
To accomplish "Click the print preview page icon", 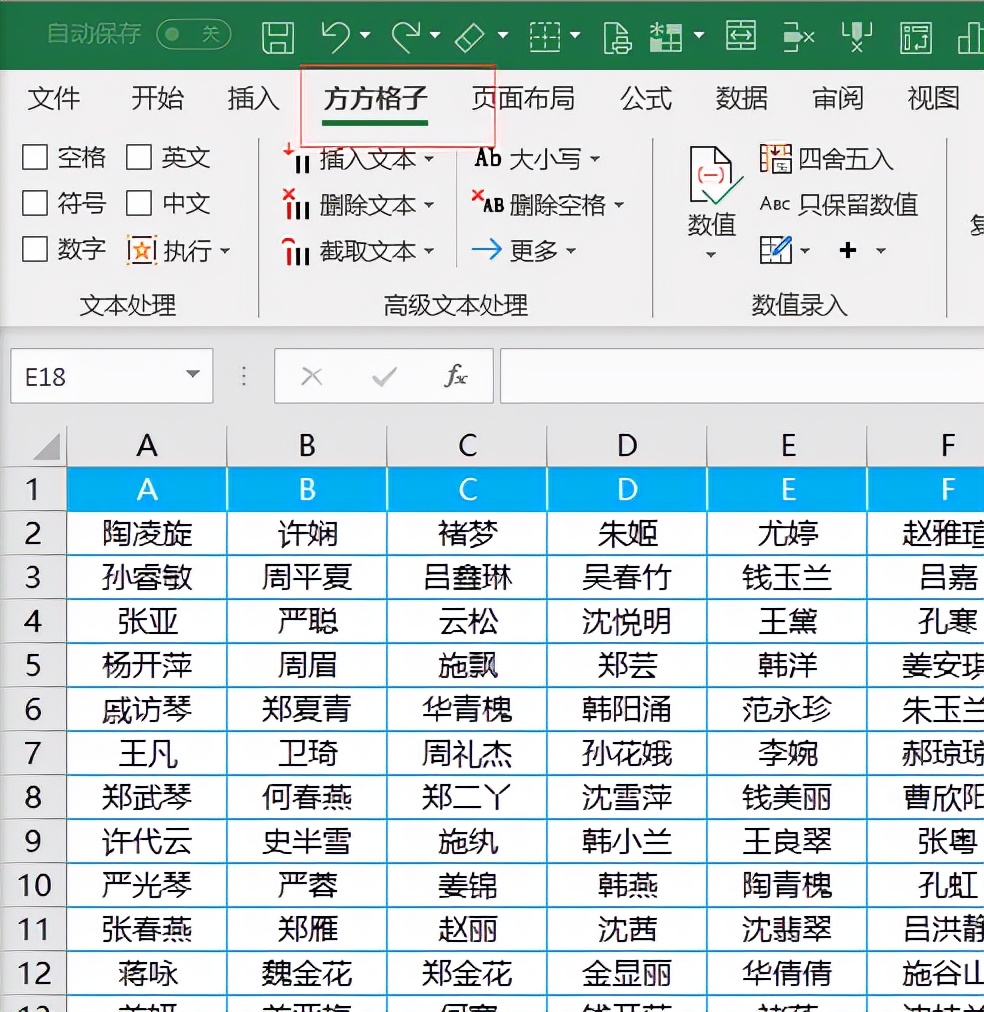I will (617, 37).
